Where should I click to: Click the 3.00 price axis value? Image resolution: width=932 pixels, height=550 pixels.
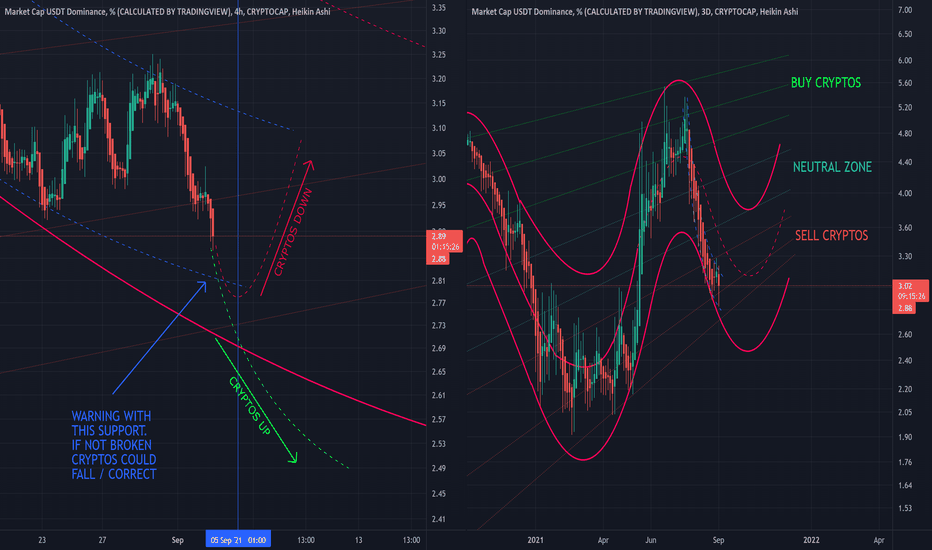439,180
